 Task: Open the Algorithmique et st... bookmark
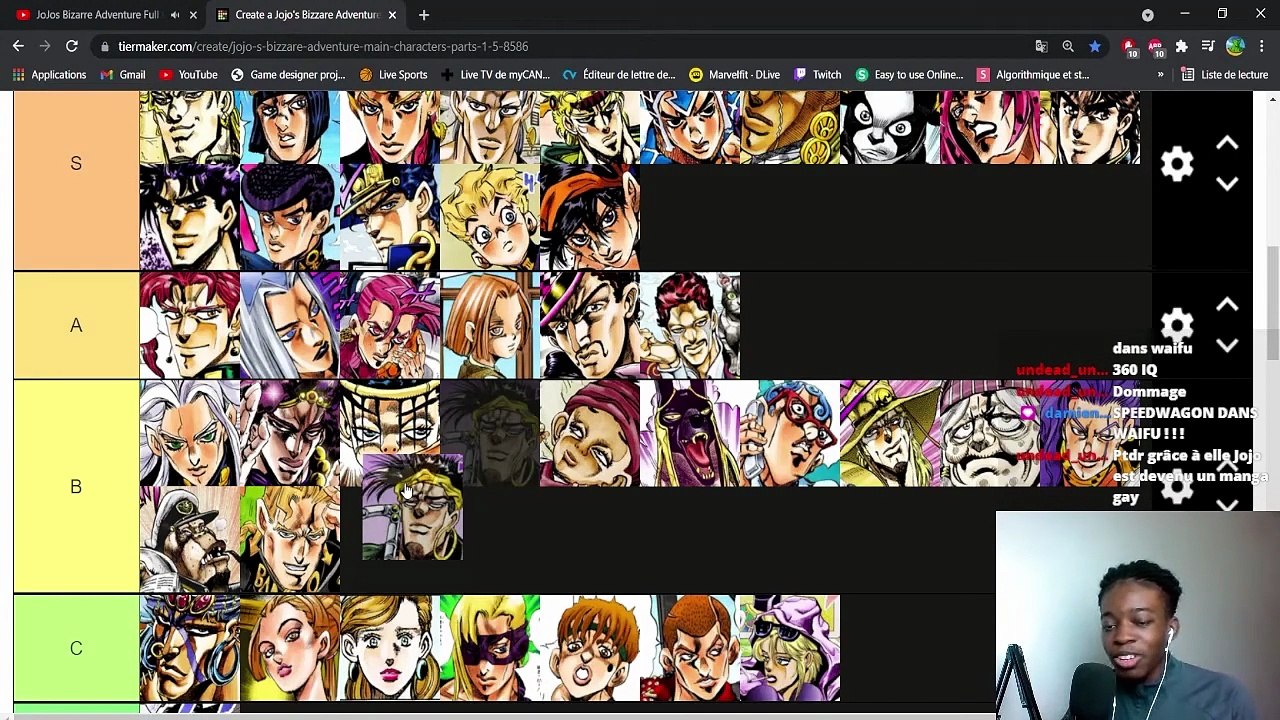[x=1033, y=75]
